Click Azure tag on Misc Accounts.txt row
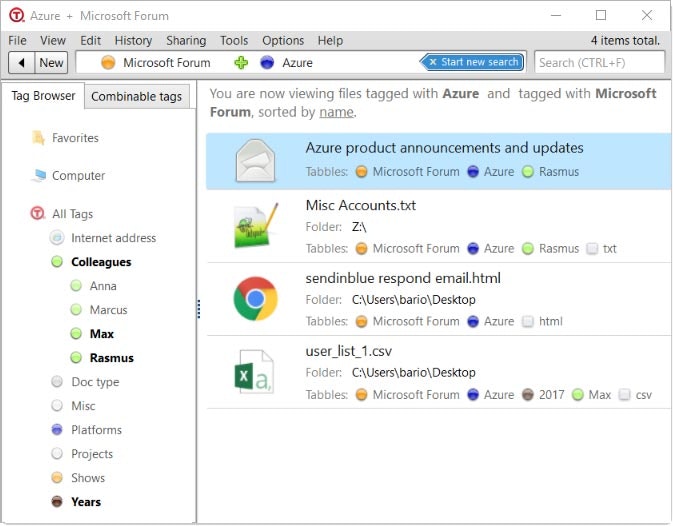This screenshot has width=673, height=526. tap(491, 248)
